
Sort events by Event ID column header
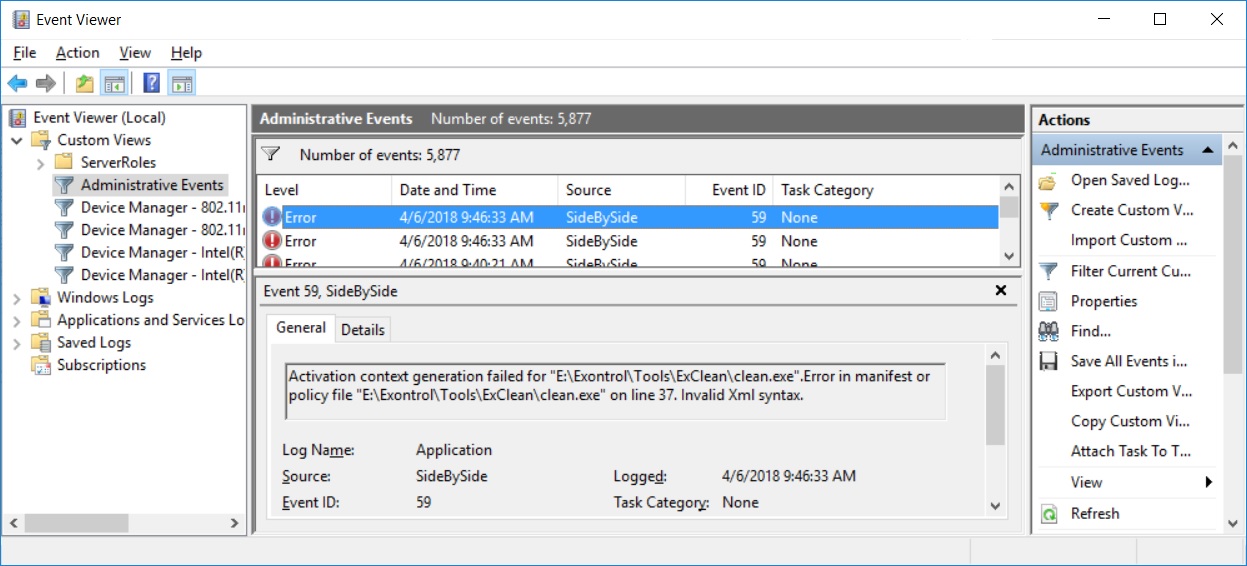738,190
